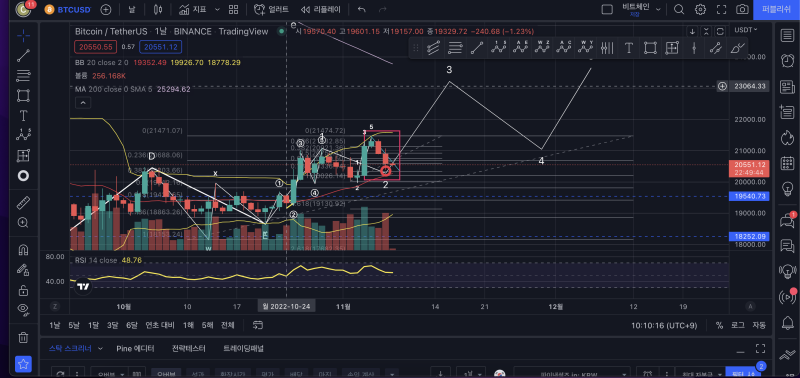This screenshot has width=800, height=378.
Task: Select the trend line drawing tool
Action: point(23,56)
